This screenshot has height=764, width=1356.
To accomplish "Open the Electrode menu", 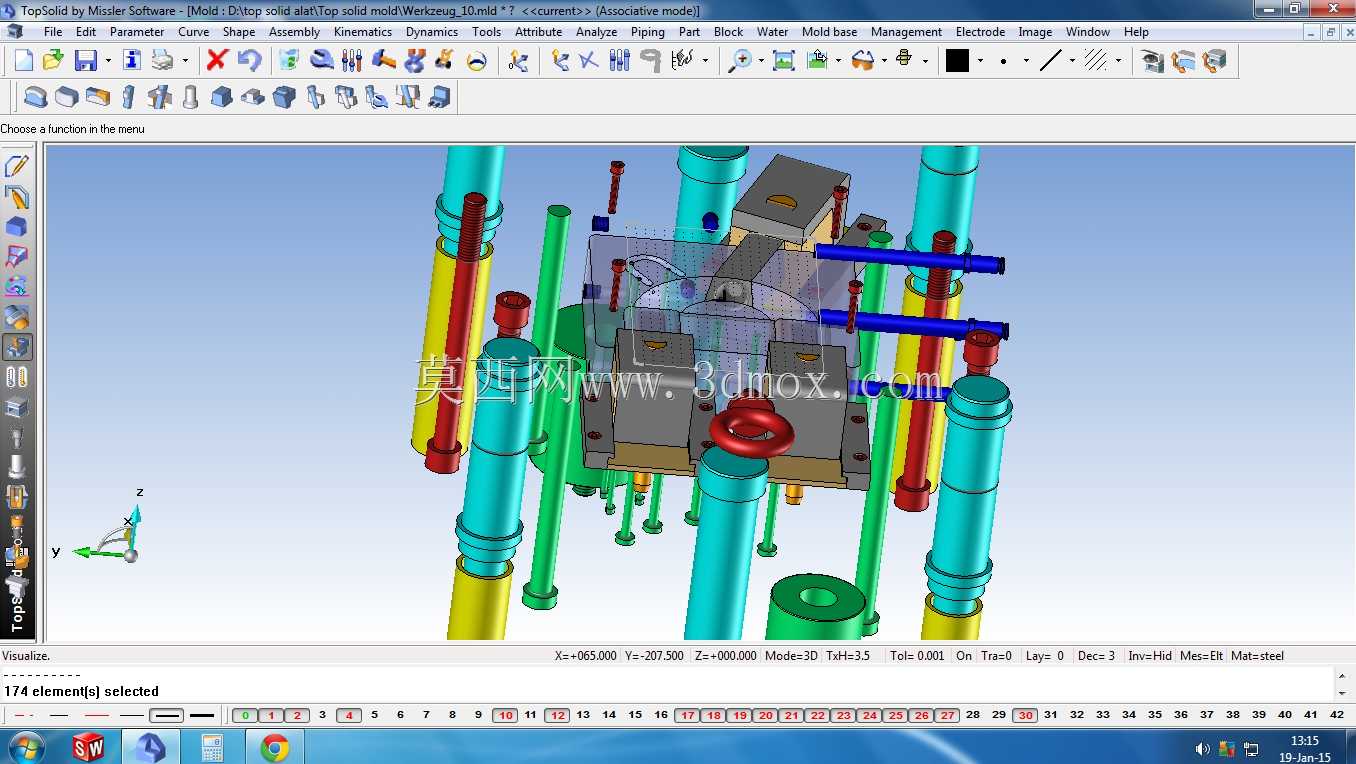I will (981, 32).
